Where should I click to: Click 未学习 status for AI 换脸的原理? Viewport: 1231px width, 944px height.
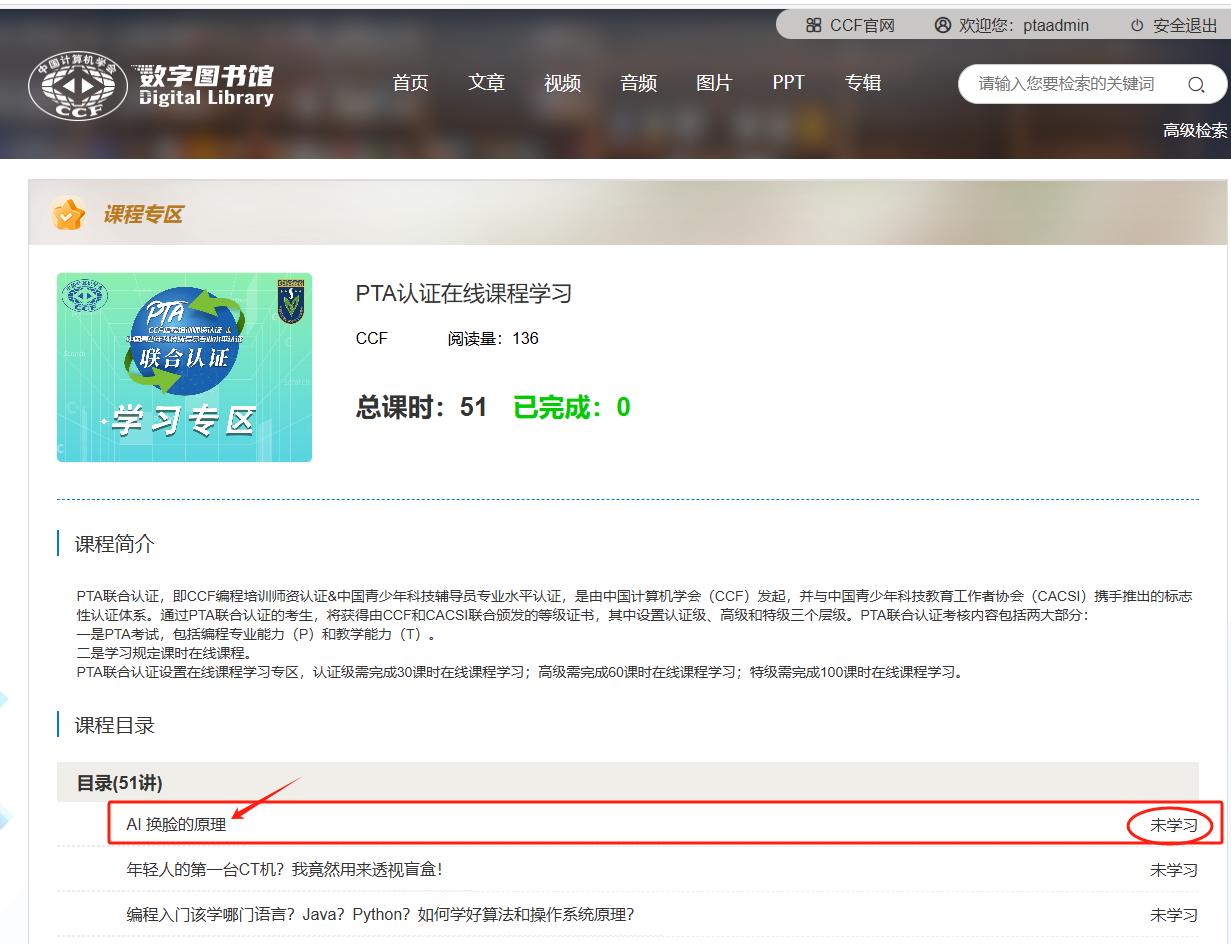1174,825
